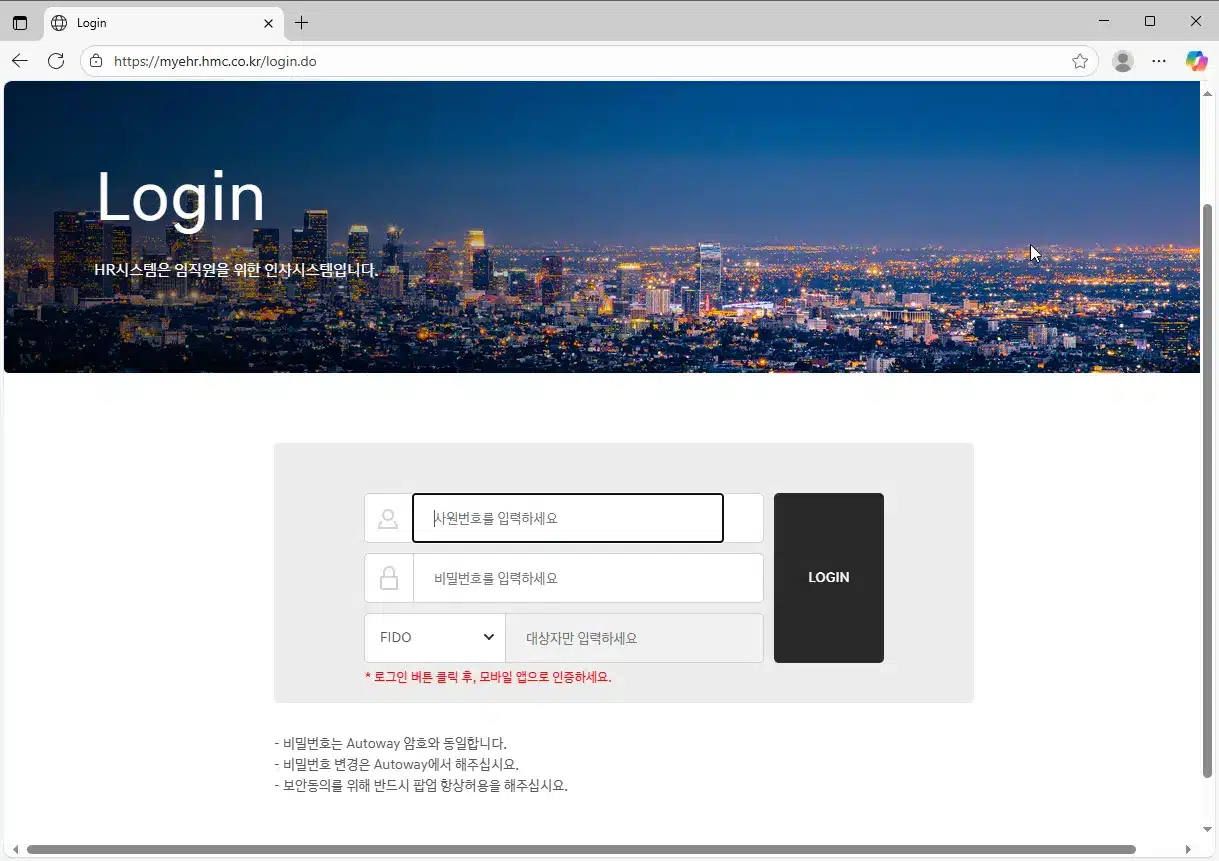
Task: Click the page's vertical scrollbar
Action: click(x=1207, y=490)
